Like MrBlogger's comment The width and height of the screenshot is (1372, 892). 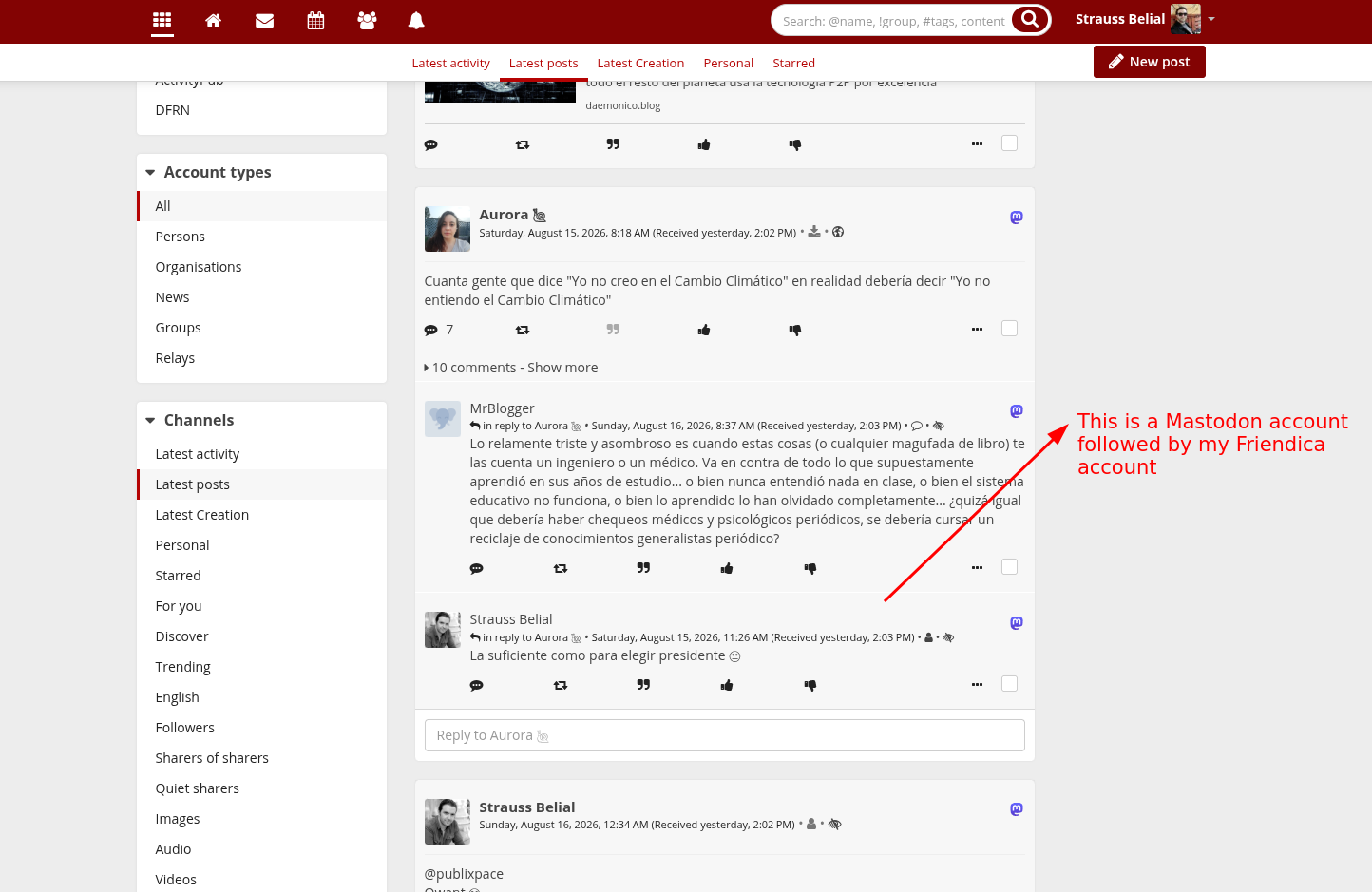click(727, 568)
